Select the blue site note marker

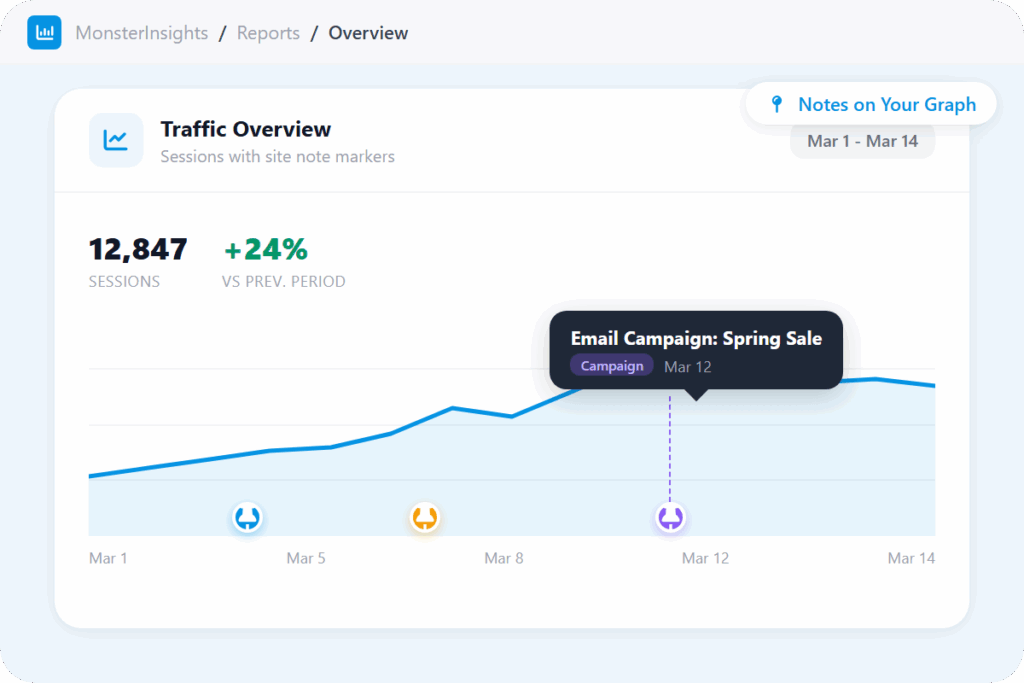pyautogui.click(x=247, y=518)
